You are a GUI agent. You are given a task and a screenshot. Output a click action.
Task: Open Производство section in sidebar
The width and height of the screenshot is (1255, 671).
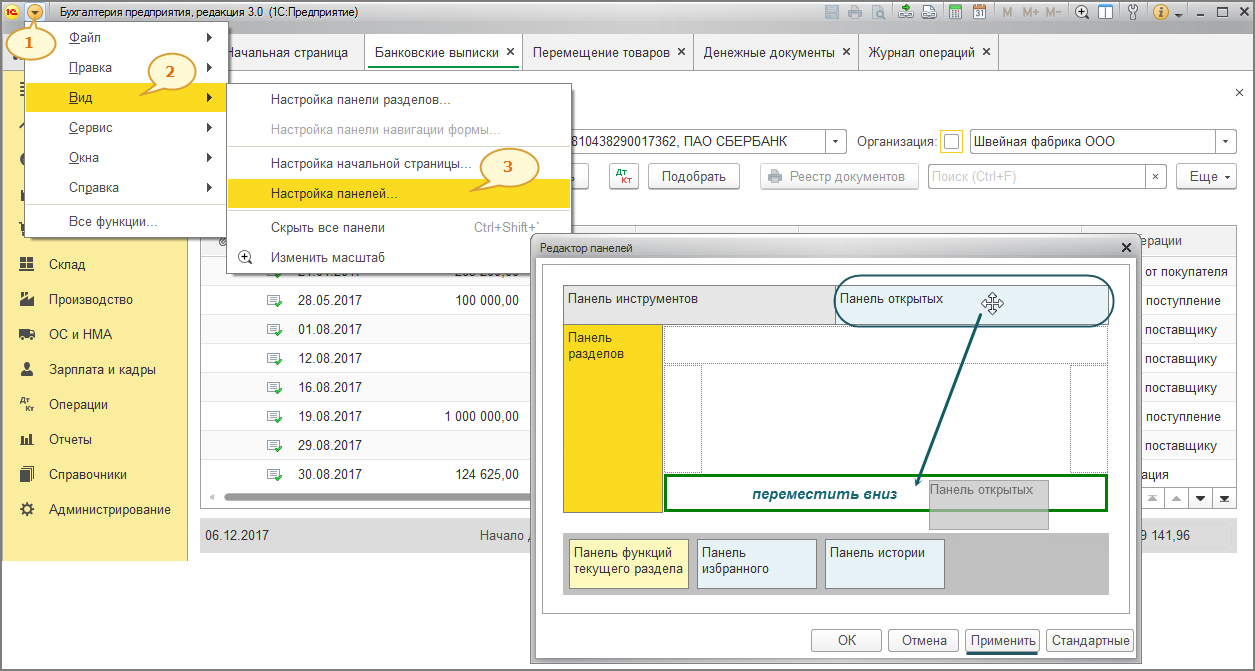95,300
